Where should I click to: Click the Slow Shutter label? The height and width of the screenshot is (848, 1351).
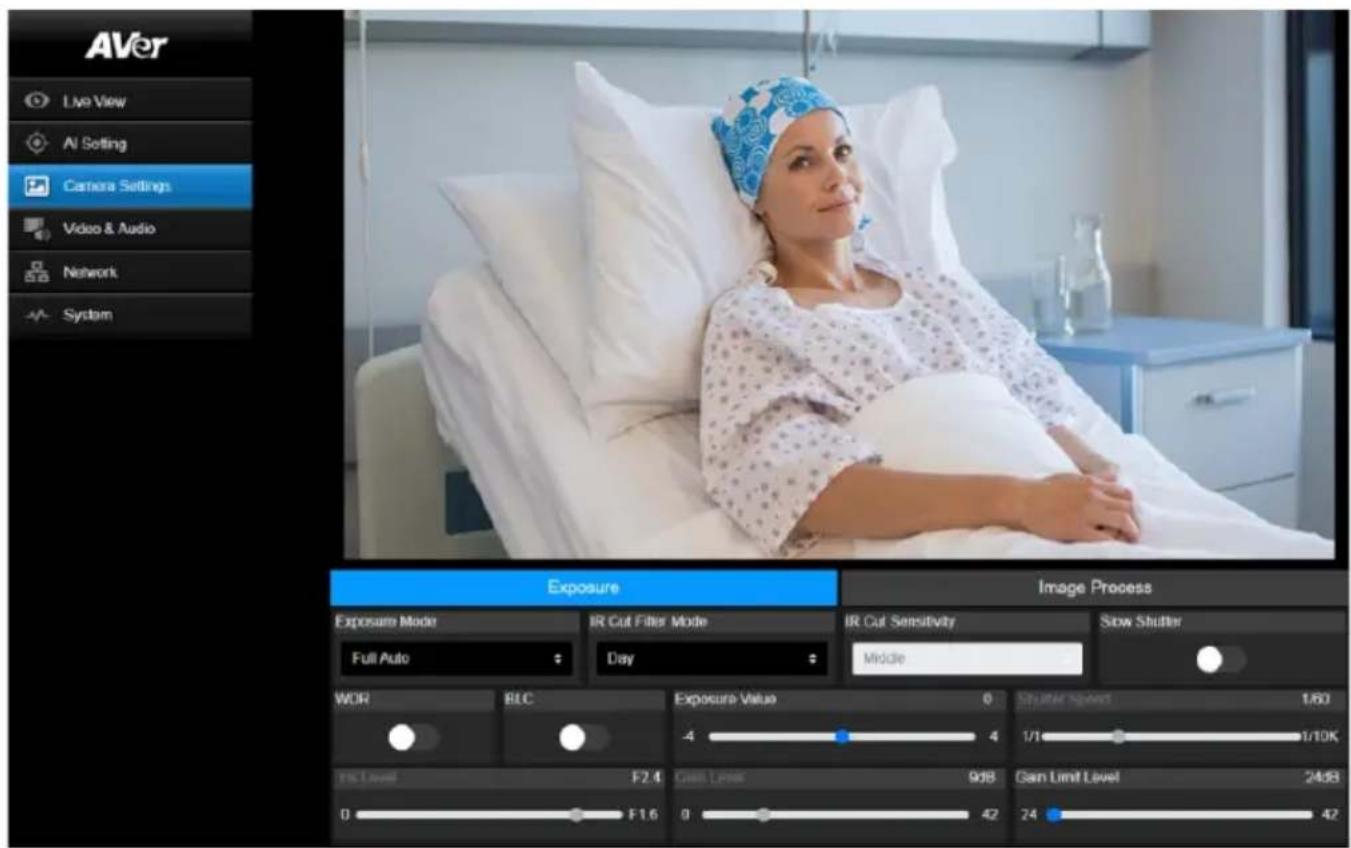[1141, 621]
